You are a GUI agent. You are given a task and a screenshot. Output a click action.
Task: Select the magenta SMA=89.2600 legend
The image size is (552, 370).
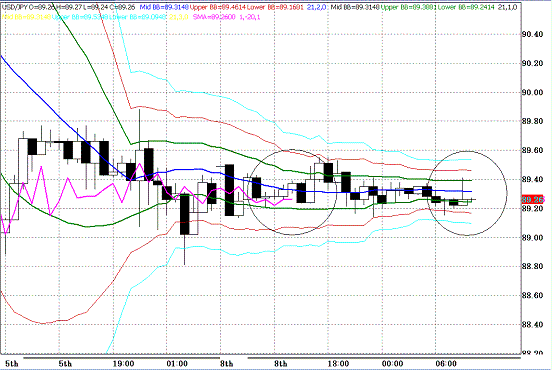(214, 17)
